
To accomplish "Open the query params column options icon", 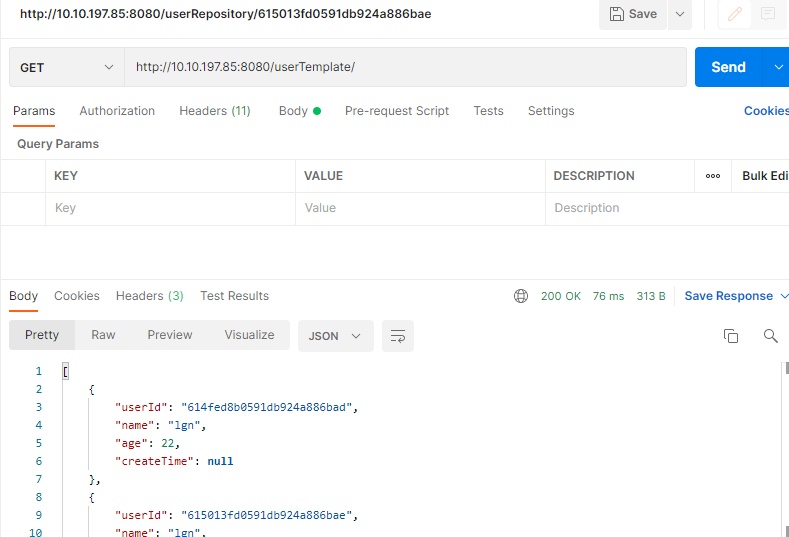I will click(x=713, y=176).
